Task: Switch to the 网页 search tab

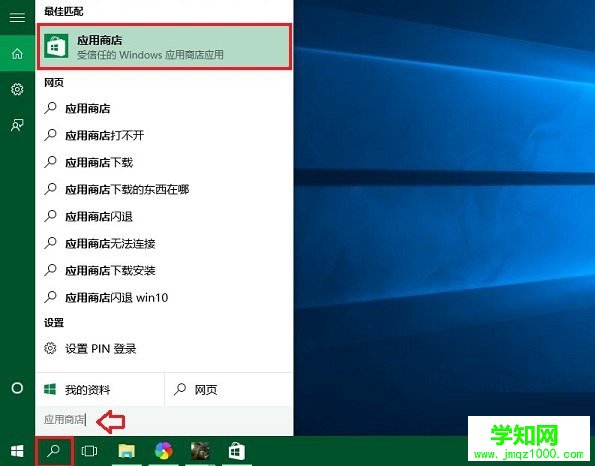Action: tap(229, 389)
